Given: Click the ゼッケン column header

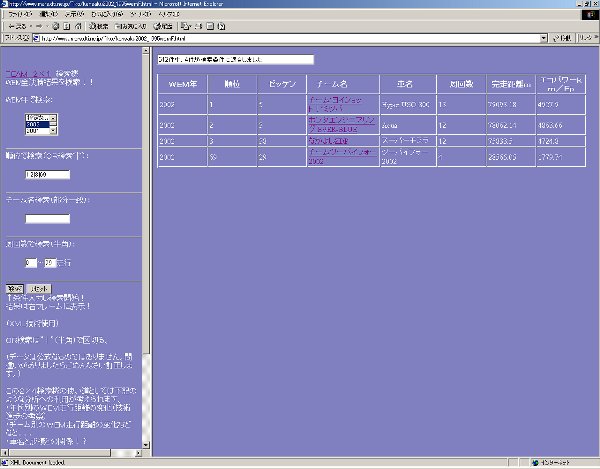Looking at the screenshot, I should [x=282, y=84].
